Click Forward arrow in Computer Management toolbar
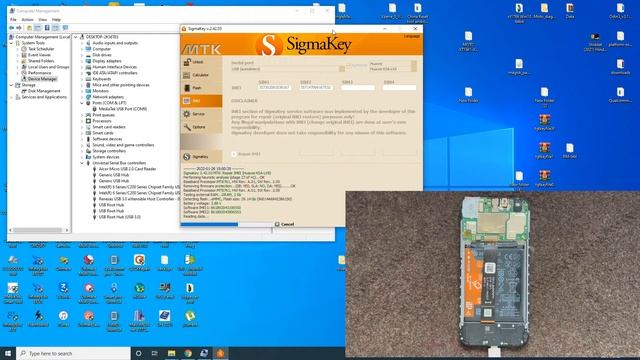640x360 pixels. pos(19,28)
